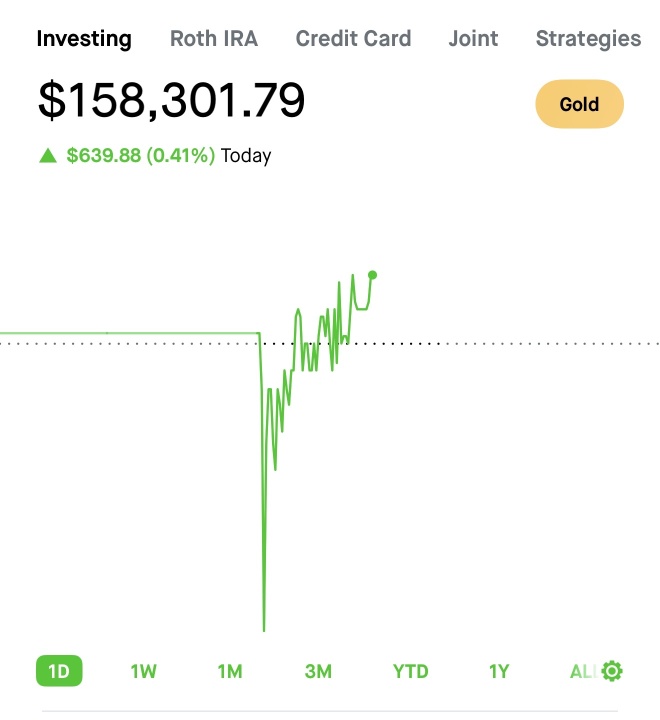Click the $639.88 (0.41%) Today change text
660x720 pixels.
[169, 156]
